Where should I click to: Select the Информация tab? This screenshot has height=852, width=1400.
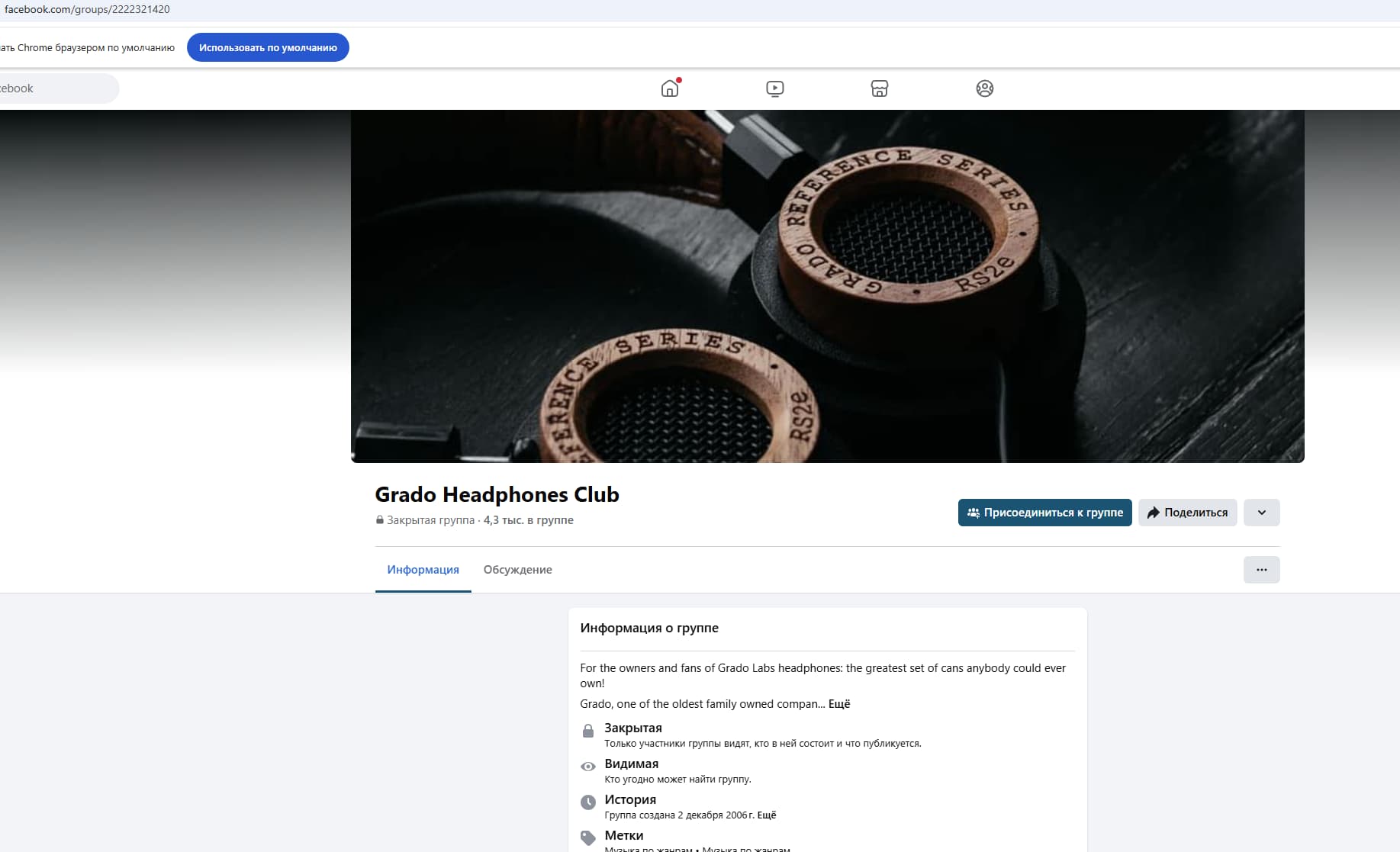click(x=423, y=570)
